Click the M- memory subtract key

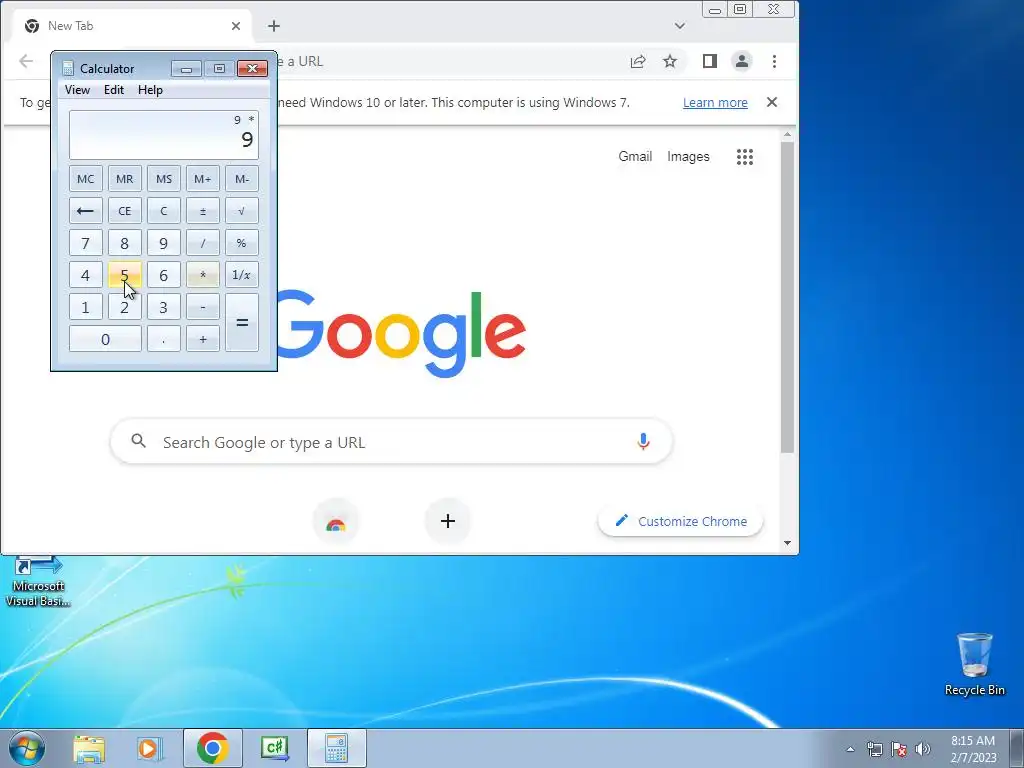[x=242, y=179]
